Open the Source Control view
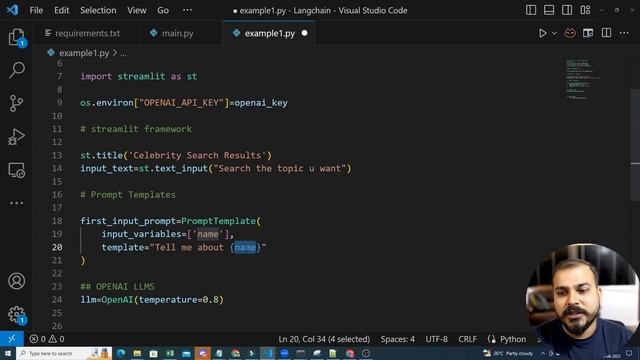This screenshot has width=640, height=360. pyautogui.click(x=16, y=103)
